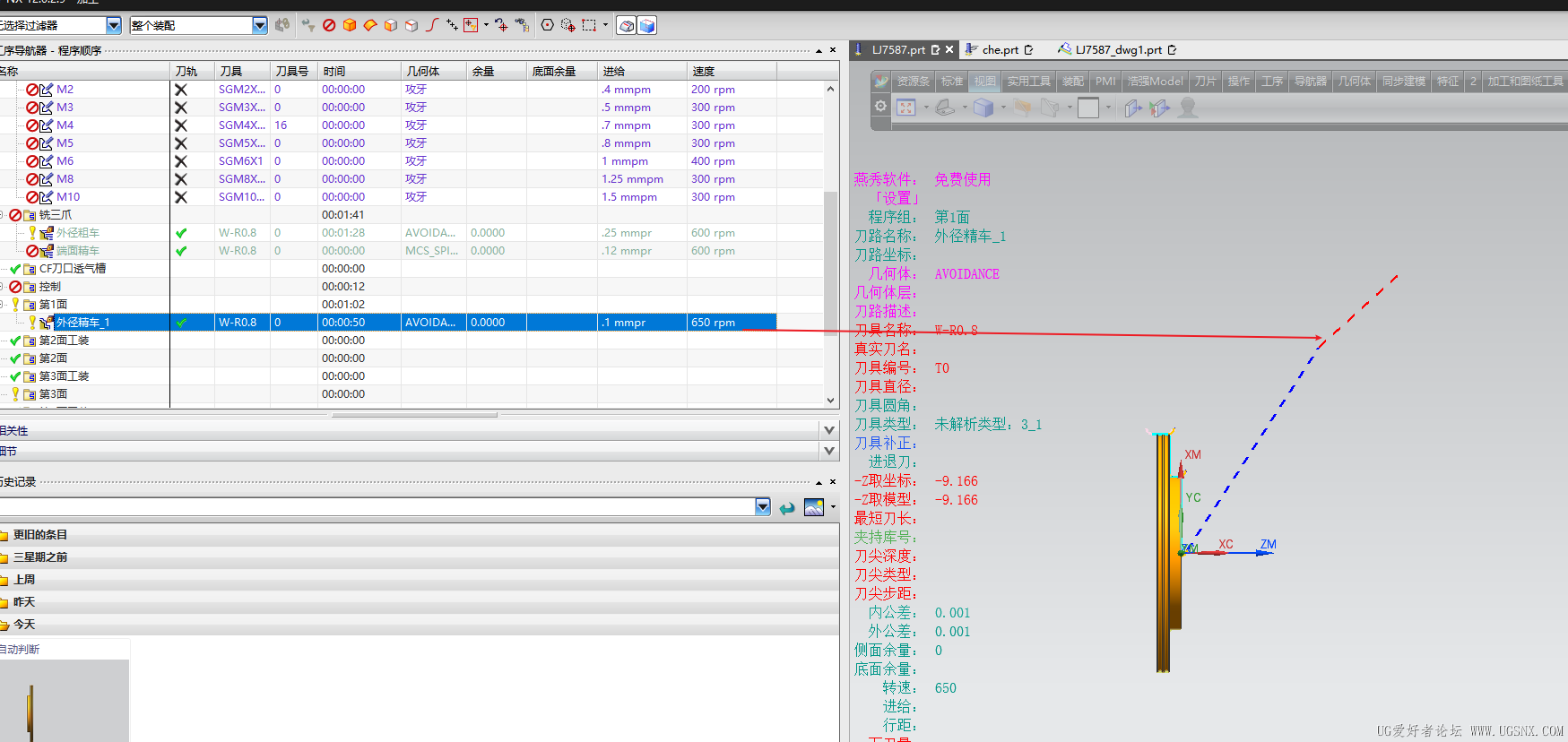Click the 速度 column header

click(732, 71)
